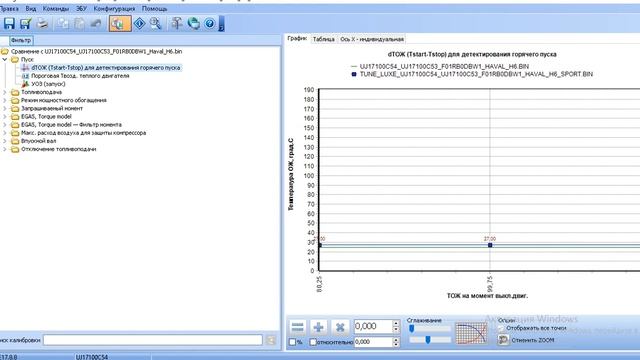Click the greyed Copy icon in toolbar

(x=62, y=24)
